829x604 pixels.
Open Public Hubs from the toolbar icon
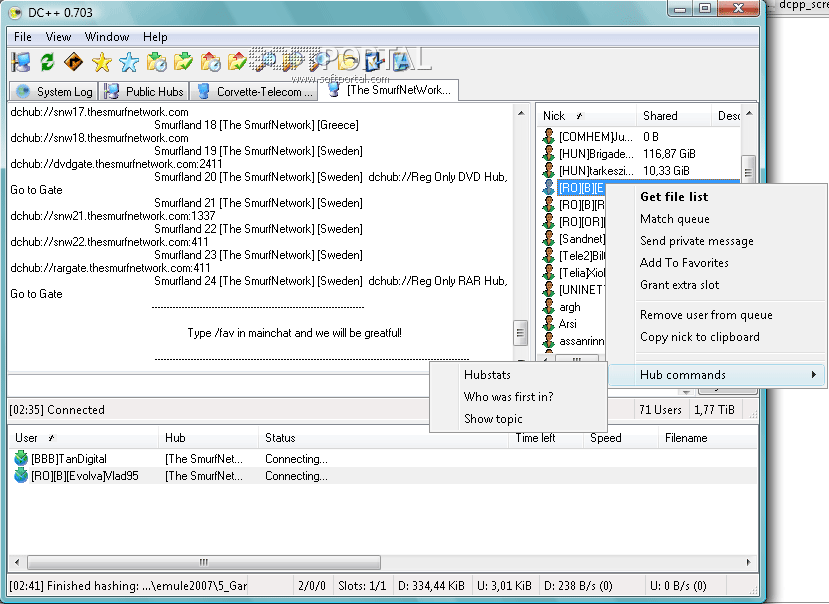click(21, 62)
